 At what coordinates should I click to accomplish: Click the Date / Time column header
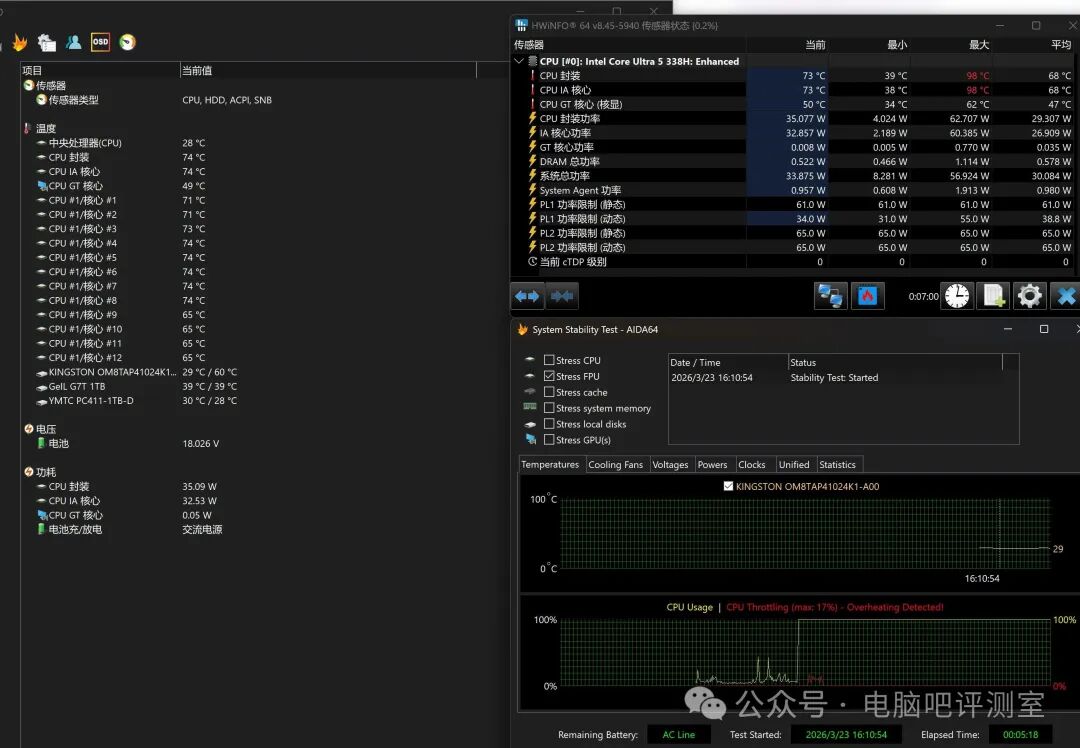(728, 362)
